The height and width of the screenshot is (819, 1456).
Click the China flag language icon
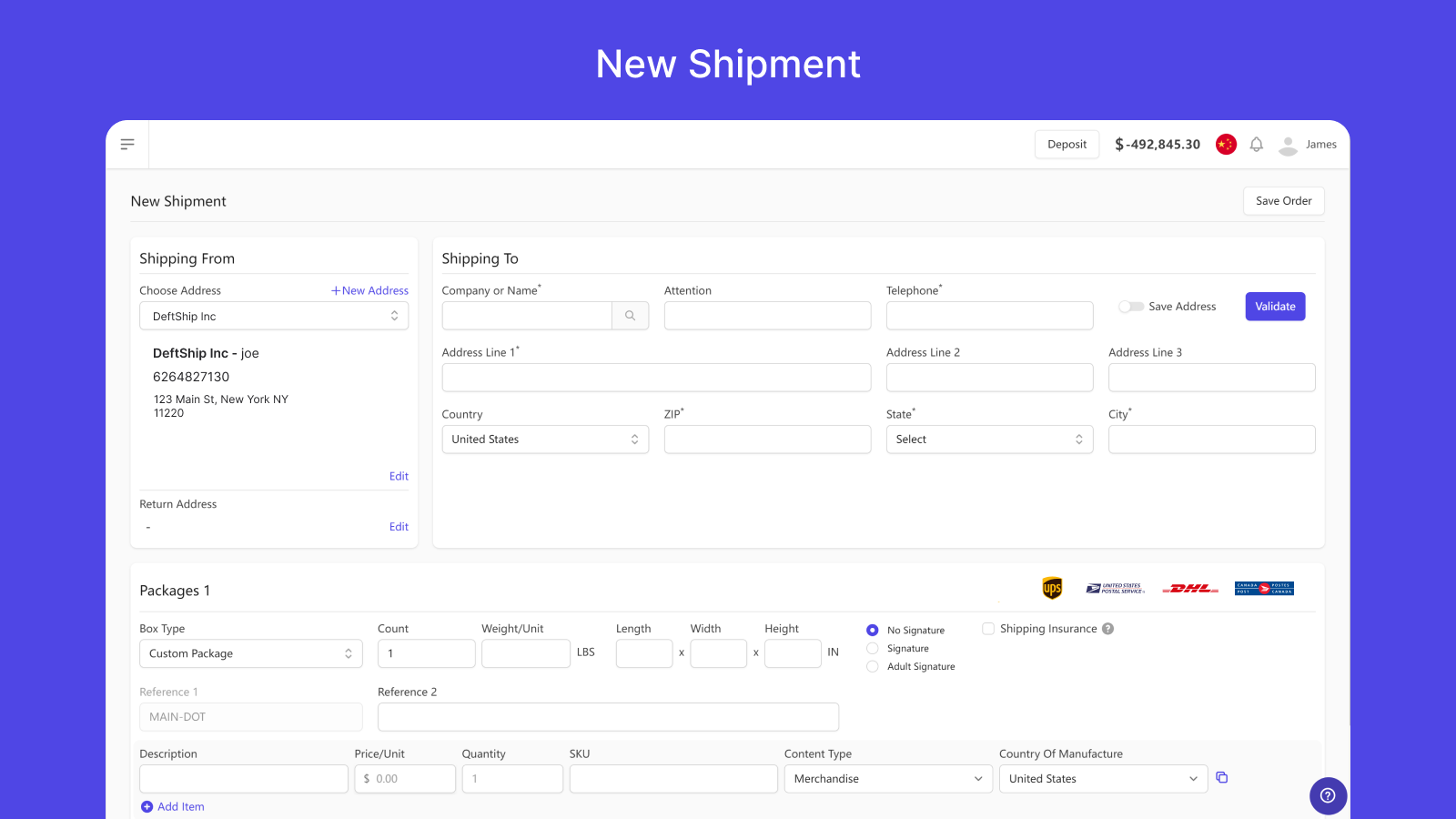click(x=1226, y=144)
